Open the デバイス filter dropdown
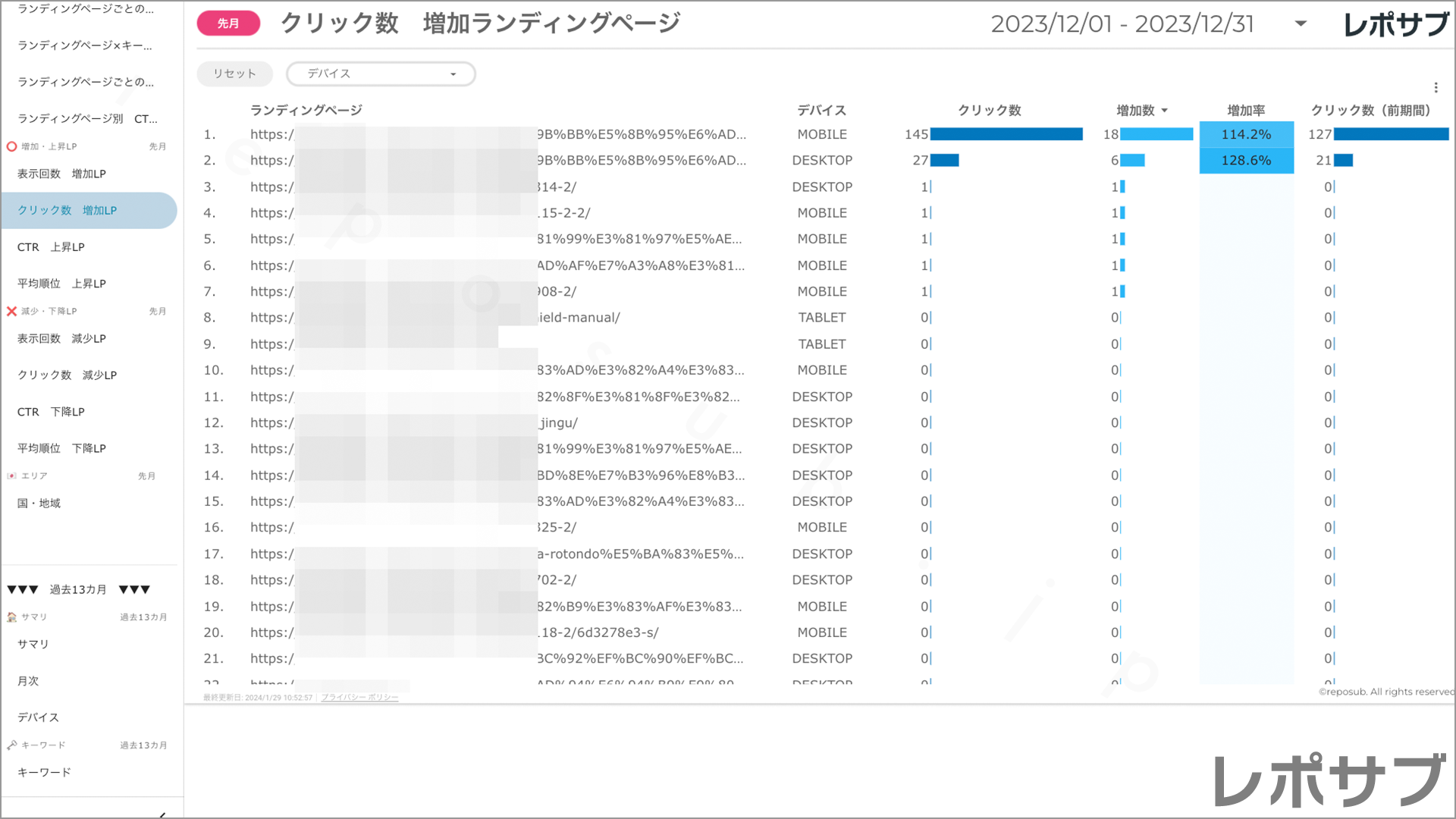 coord(381,74)
